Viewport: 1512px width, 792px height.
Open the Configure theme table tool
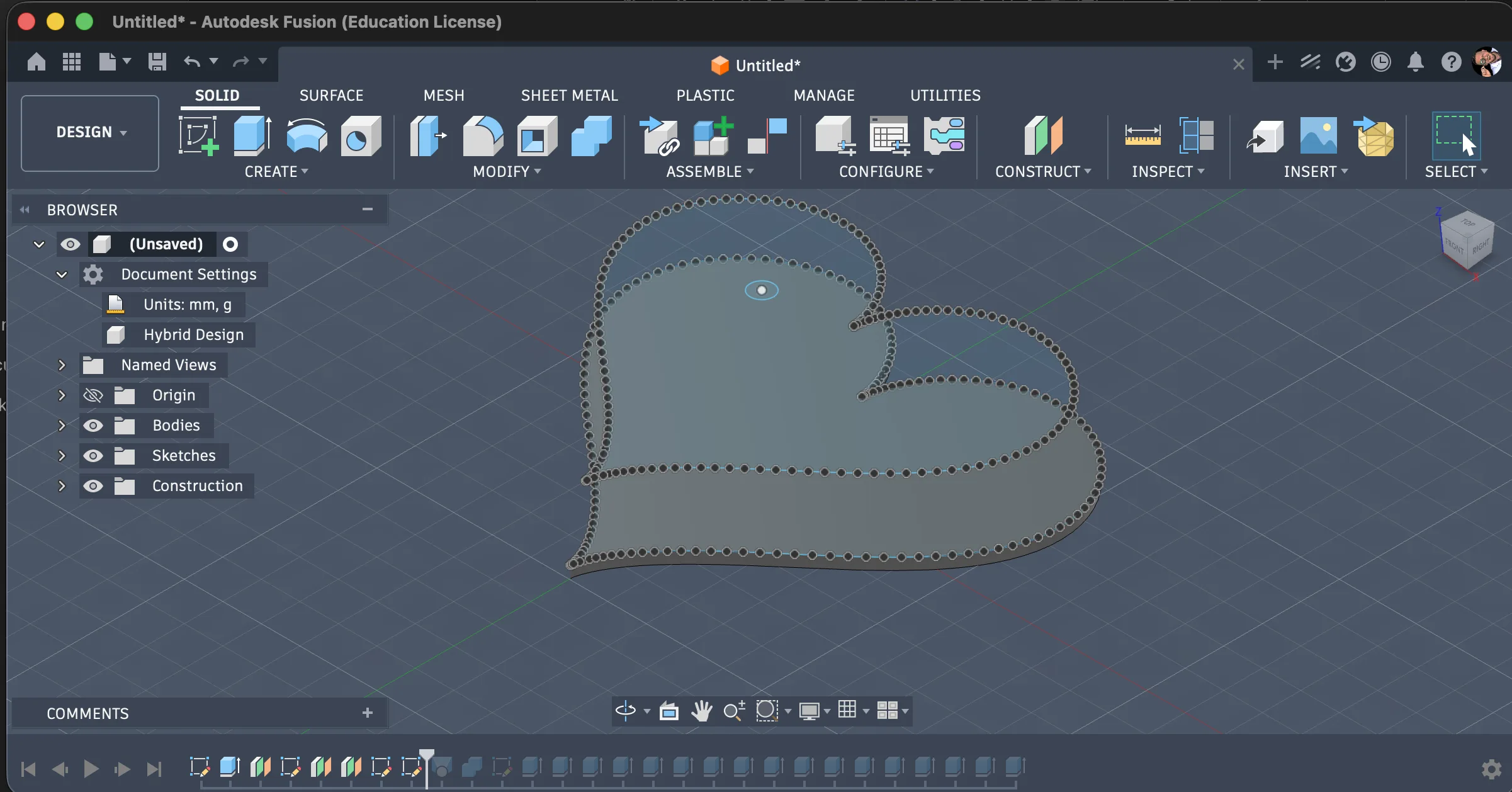[944, 135]
